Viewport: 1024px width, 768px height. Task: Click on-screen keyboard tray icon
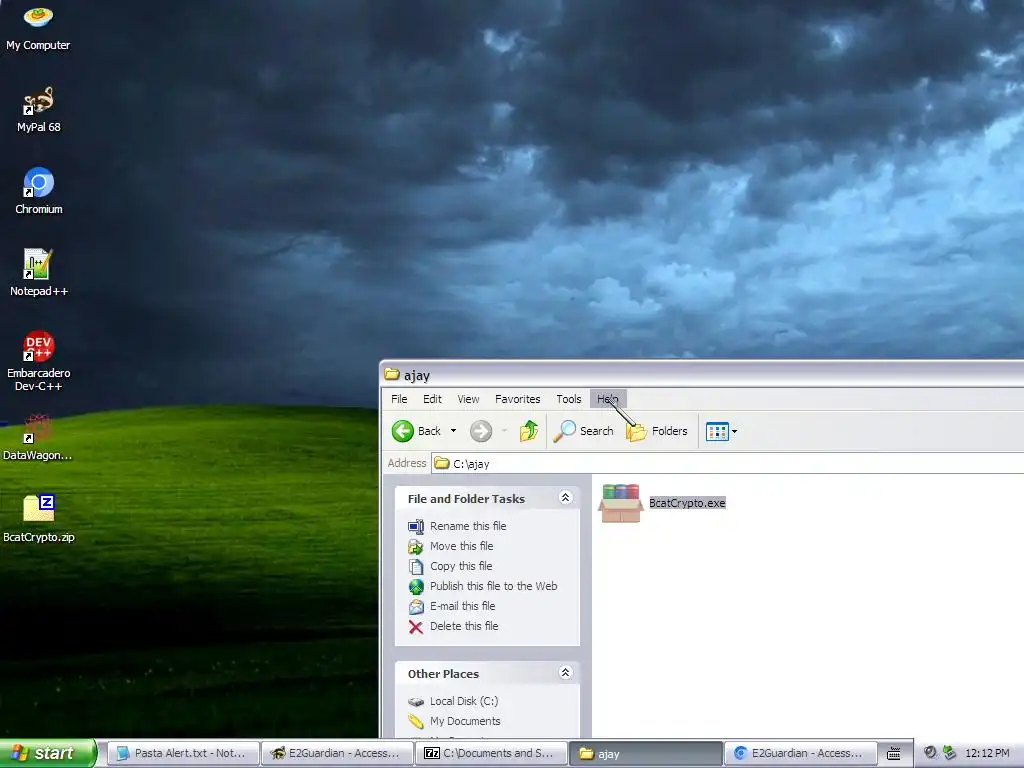click(893, 754)
